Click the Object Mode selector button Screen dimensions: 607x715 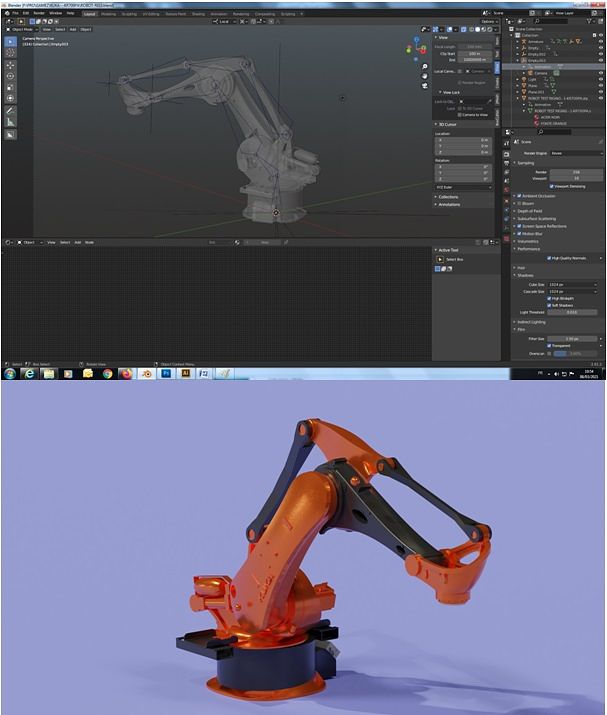[24, 29]
